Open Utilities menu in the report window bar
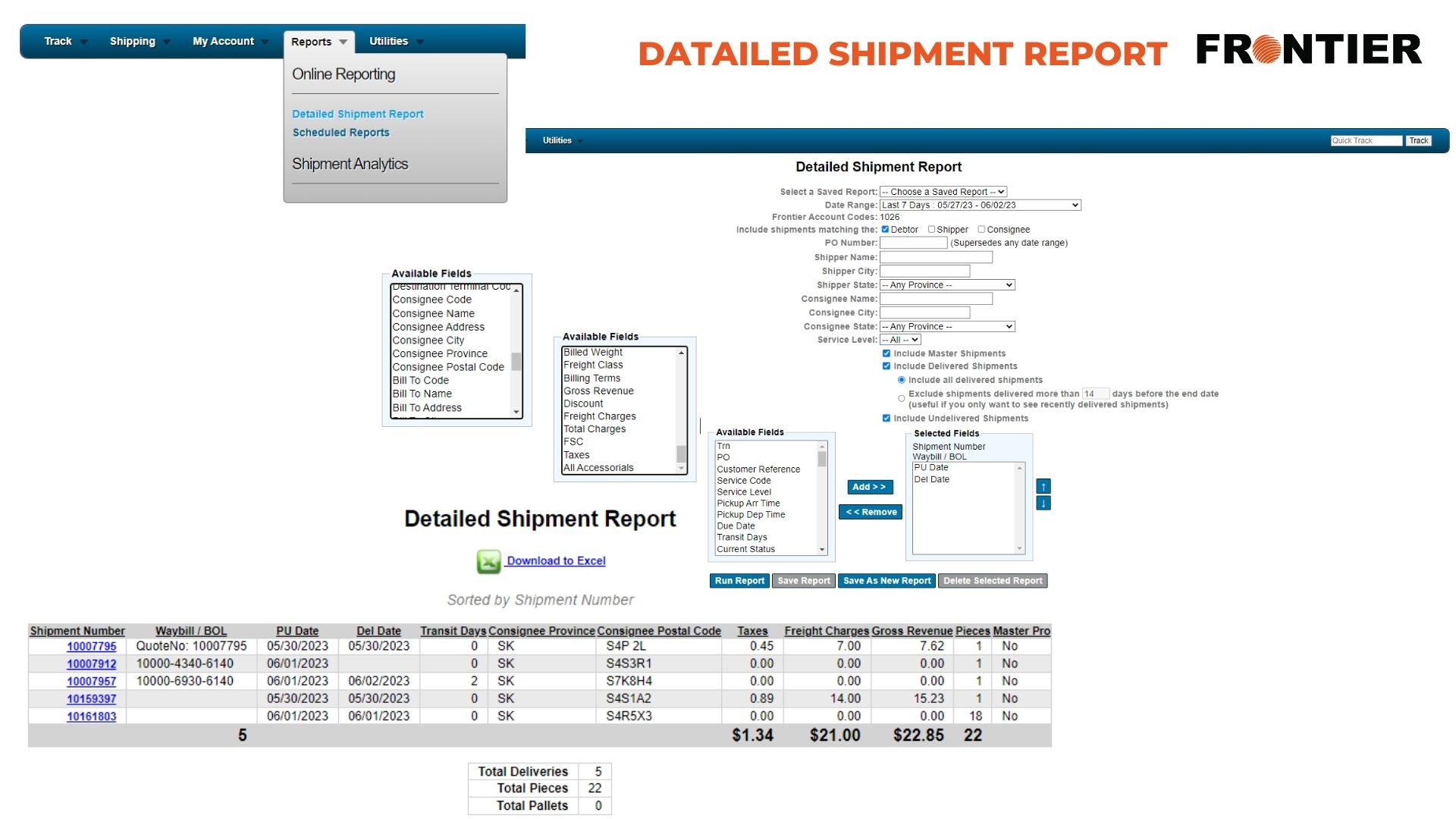 (563, 140)
